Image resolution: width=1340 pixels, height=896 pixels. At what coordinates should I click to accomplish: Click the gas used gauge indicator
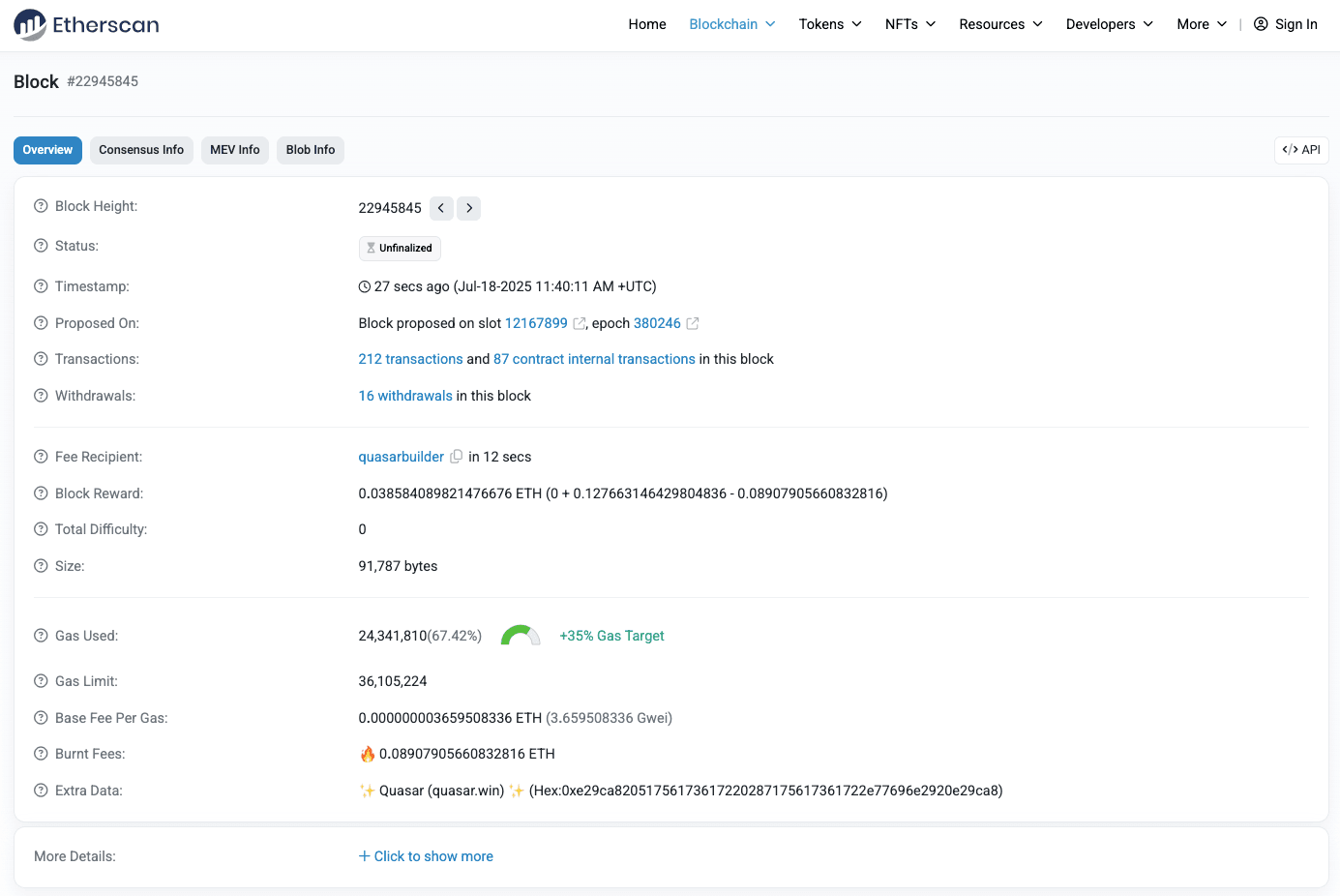(x=521, y=636)
